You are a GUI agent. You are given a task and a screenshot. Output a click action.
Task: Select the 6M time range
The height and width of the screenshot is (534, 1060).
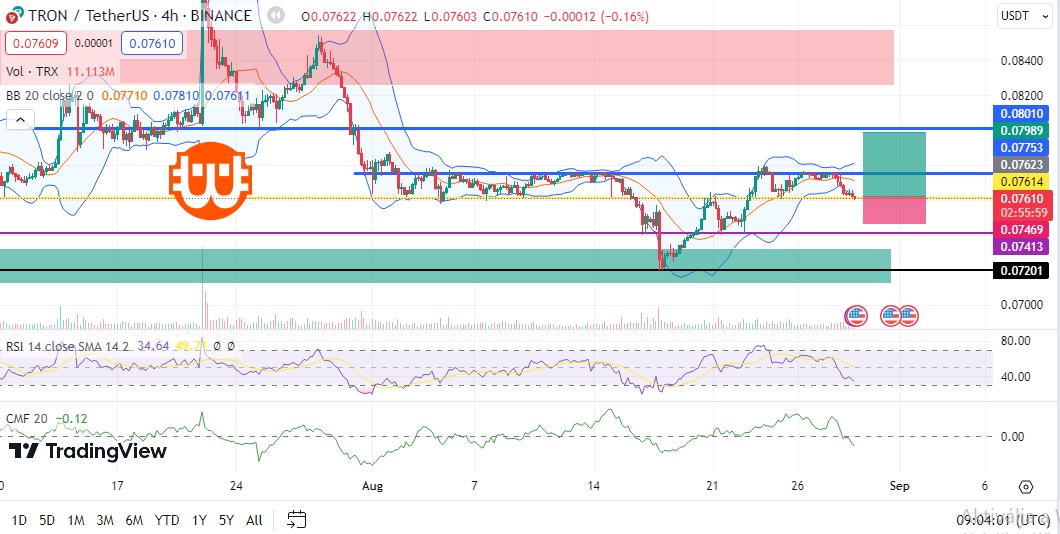tap(134, 520)
